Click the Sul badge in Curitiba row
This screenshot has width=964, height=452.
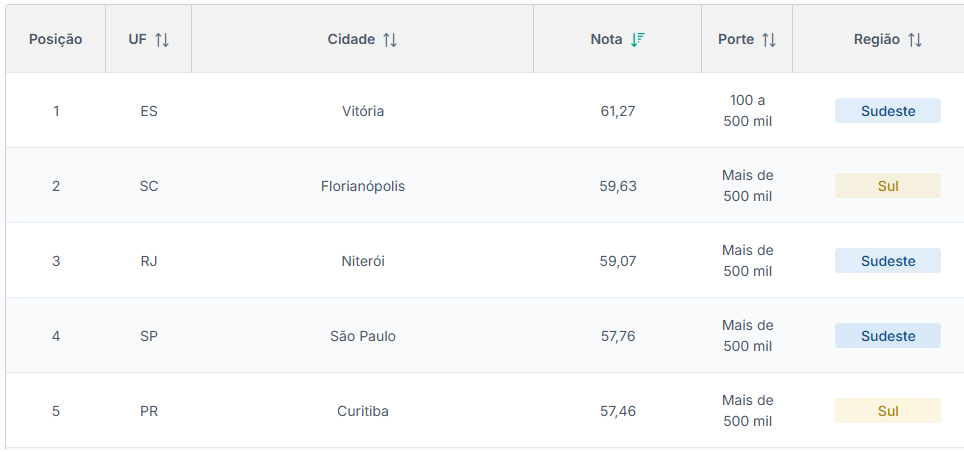[888, 411]
